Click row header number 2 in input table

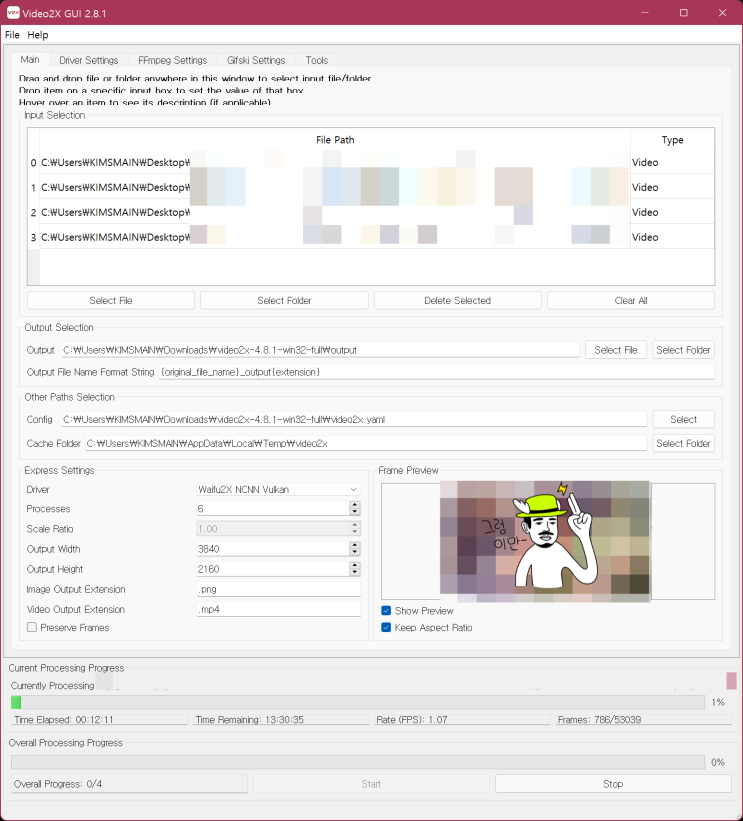[34, 212]
